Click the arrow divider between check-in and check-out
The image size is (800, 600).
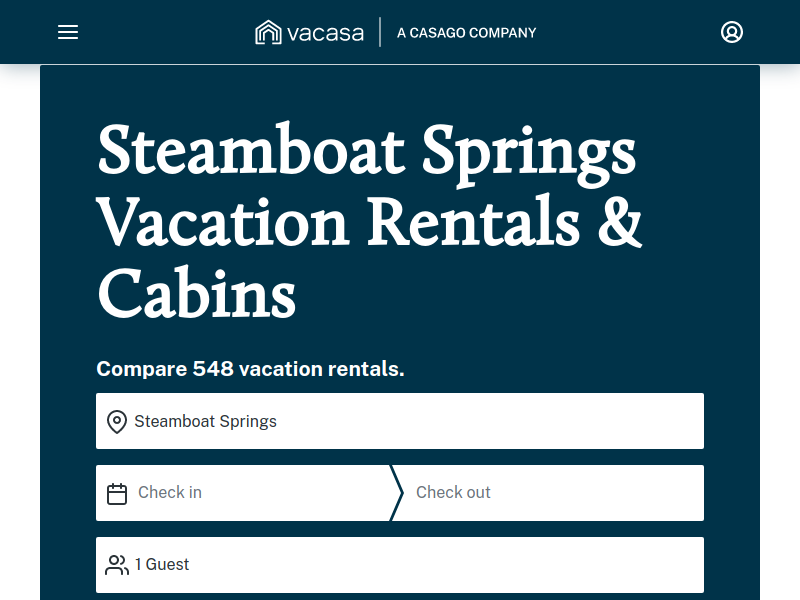(397, 493)
